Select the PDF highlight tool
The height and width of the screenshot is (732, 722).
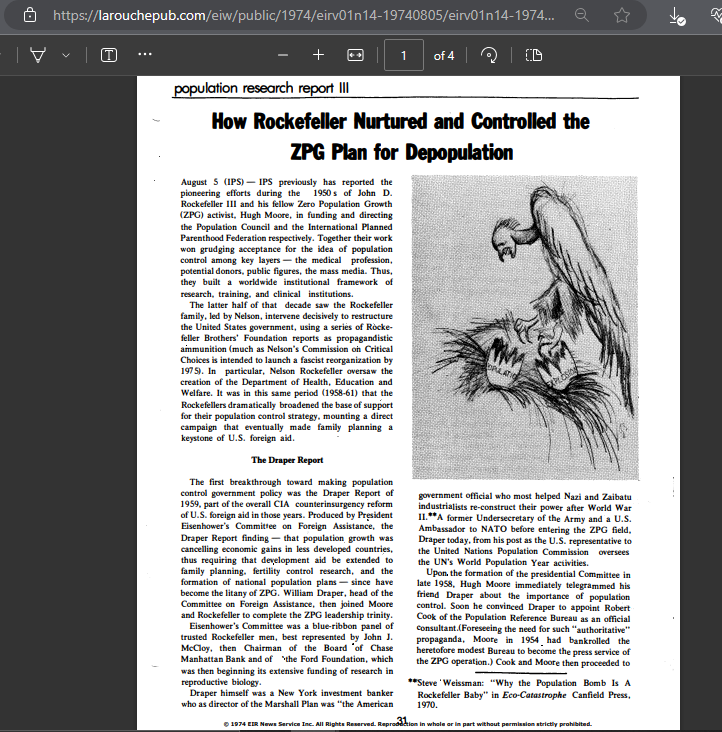[38, 55]
